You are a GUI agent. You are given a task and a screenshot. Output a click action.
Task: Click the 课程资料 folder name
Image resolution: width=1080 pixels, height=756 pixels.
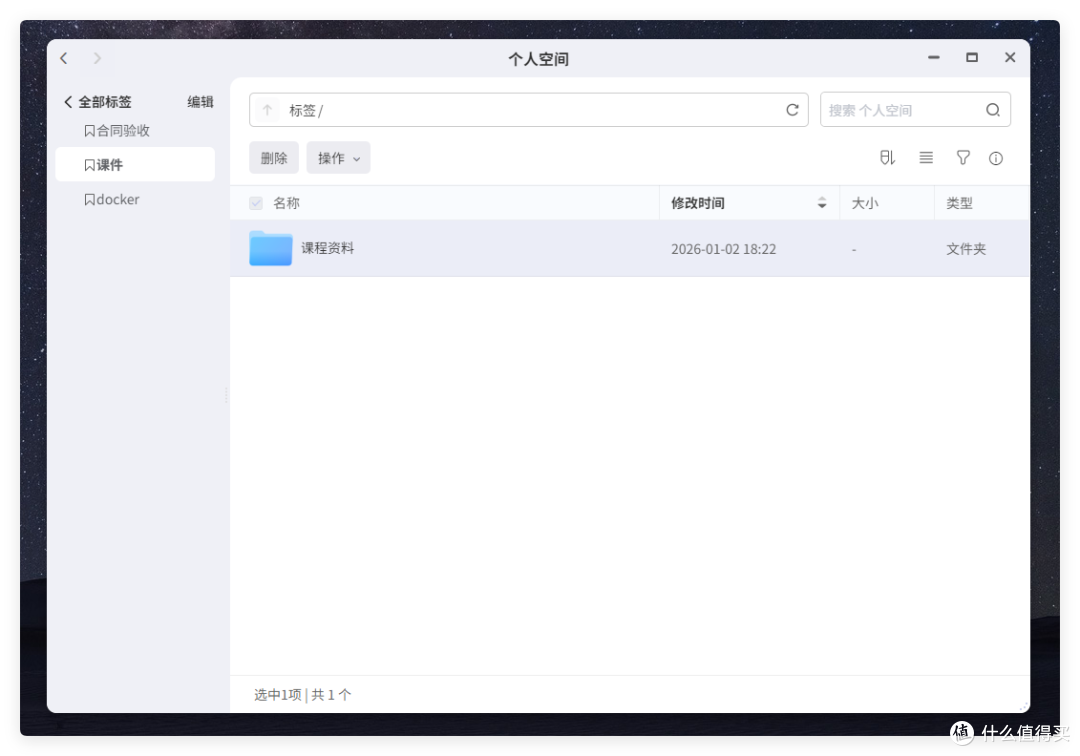(x=328, y=248)
